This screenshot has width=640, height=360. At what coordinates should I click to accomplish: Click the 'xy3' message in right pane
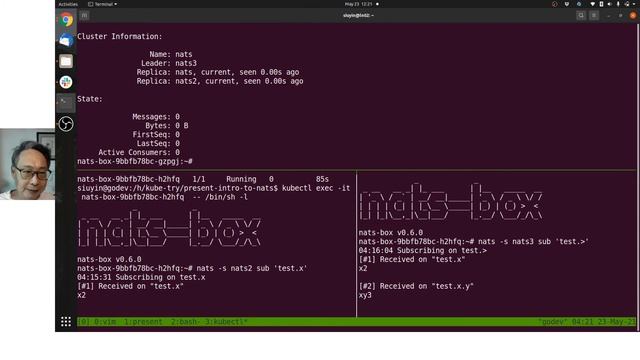click(x=365, y=295)
